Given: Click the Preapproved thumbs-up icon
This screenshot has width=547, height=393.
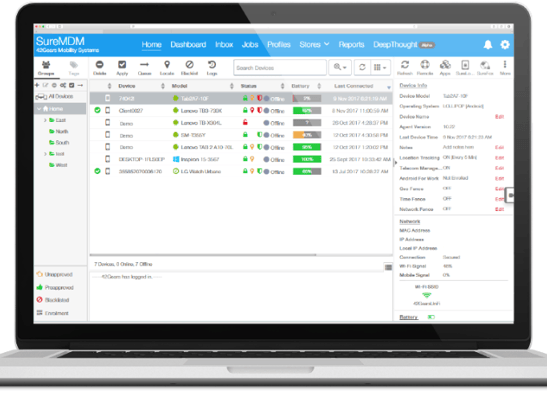Looking at the screenshot, I should [x=39, y=287].
